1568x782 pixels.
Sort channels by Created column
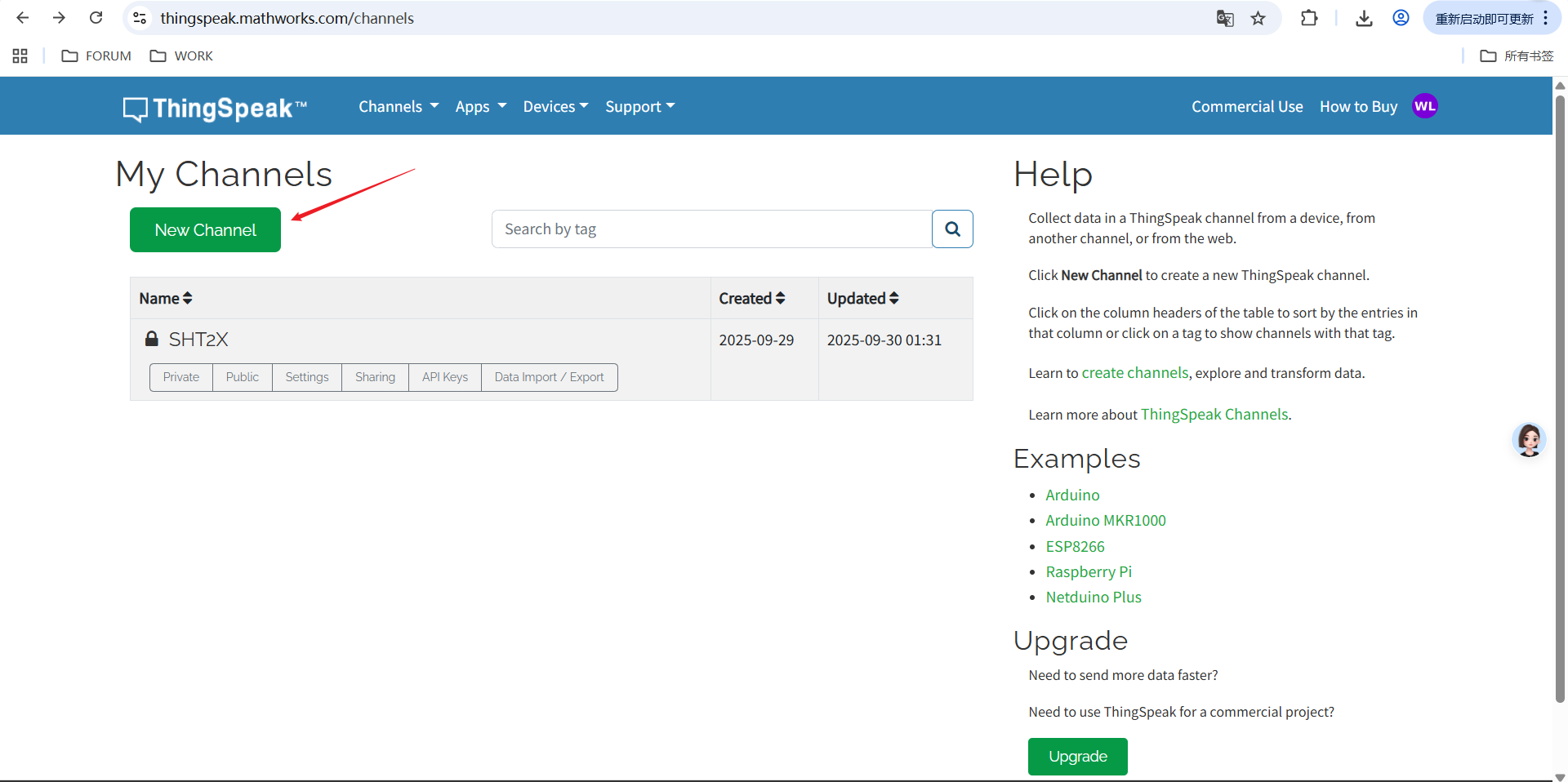752,299
